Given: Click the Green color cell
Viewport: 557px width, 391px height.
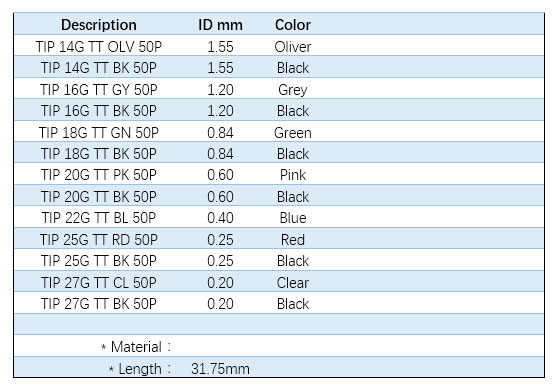Looking at the screenshot, I should click(x=293, y=132).
